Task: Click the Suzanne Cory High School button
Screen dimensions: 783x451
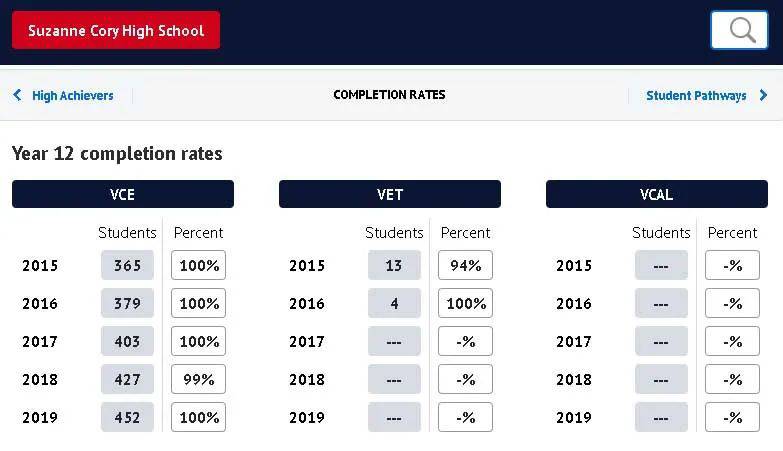Action: (116, 30)
